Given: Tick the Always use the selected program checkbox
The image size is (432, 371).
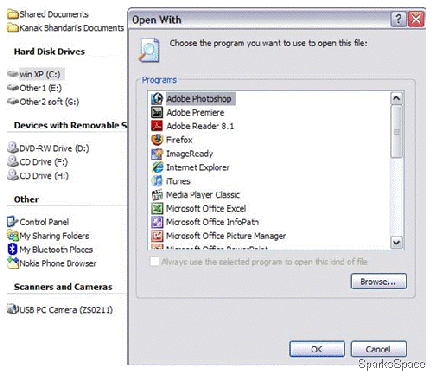Looking at the screenshot, I should coord(154,261).
